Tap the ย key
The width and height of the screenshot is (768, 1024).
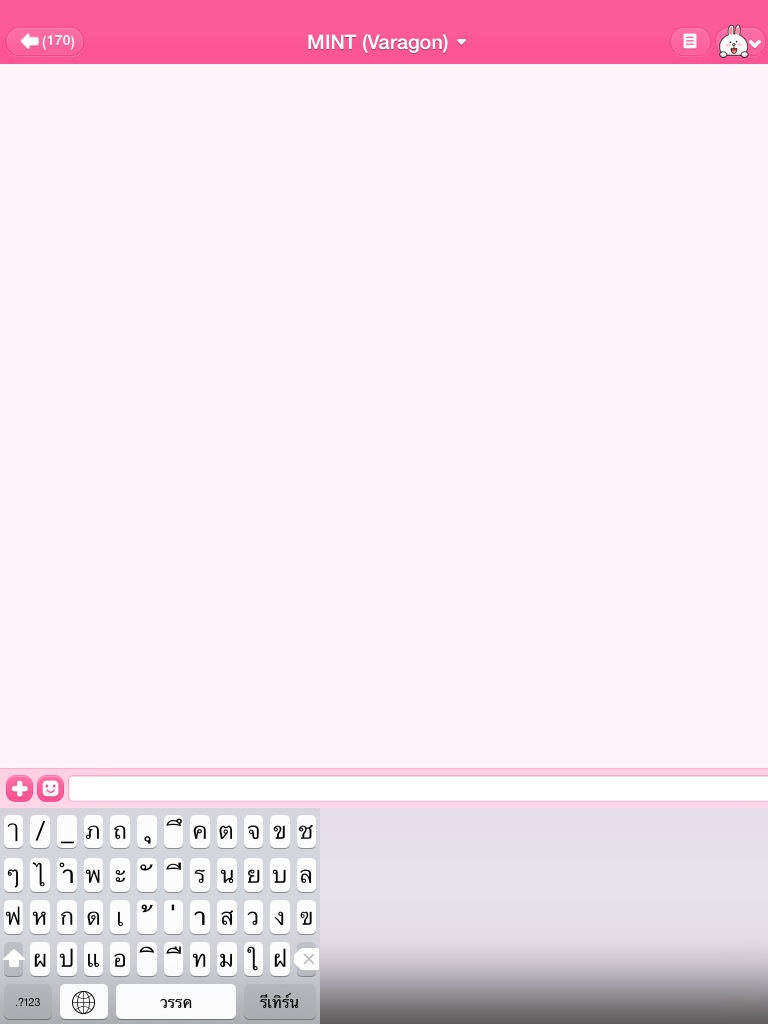253,874
